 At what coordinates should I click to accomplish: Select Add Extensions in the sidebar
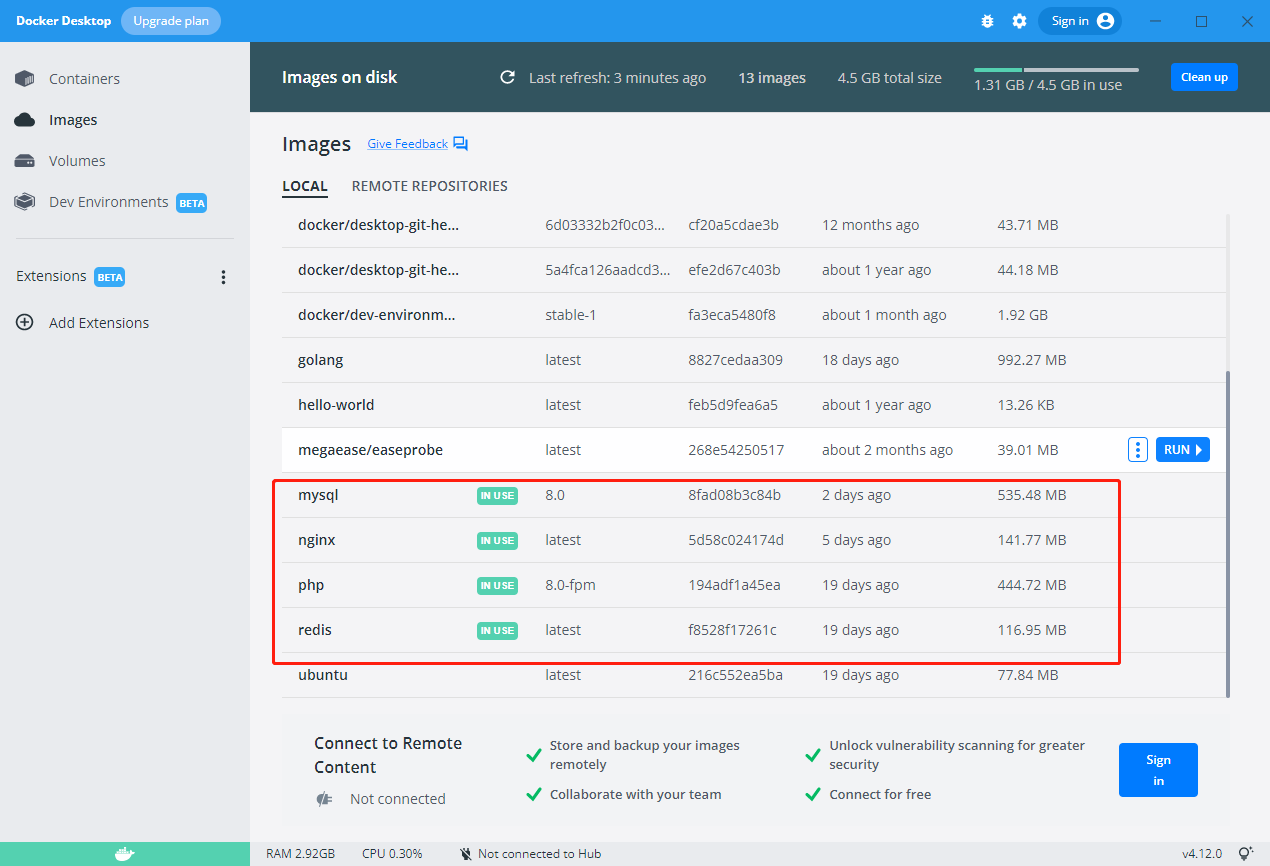pos(99,323)
